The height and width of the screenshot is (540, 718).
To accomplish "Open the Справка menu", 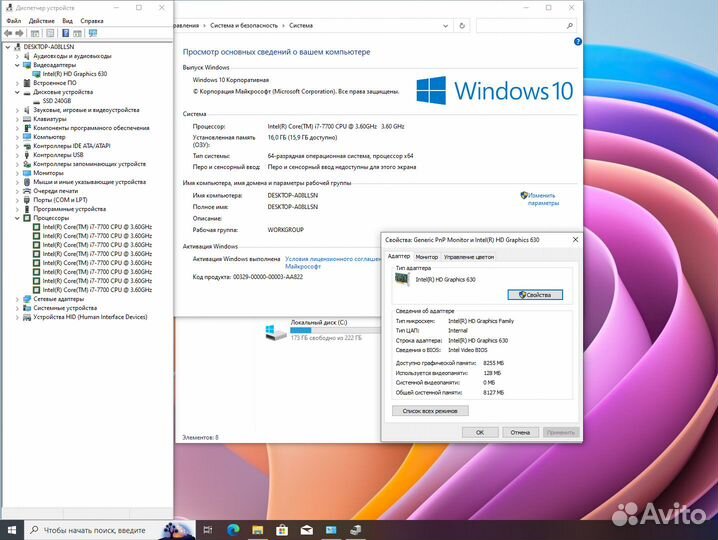I will (92, 21).
